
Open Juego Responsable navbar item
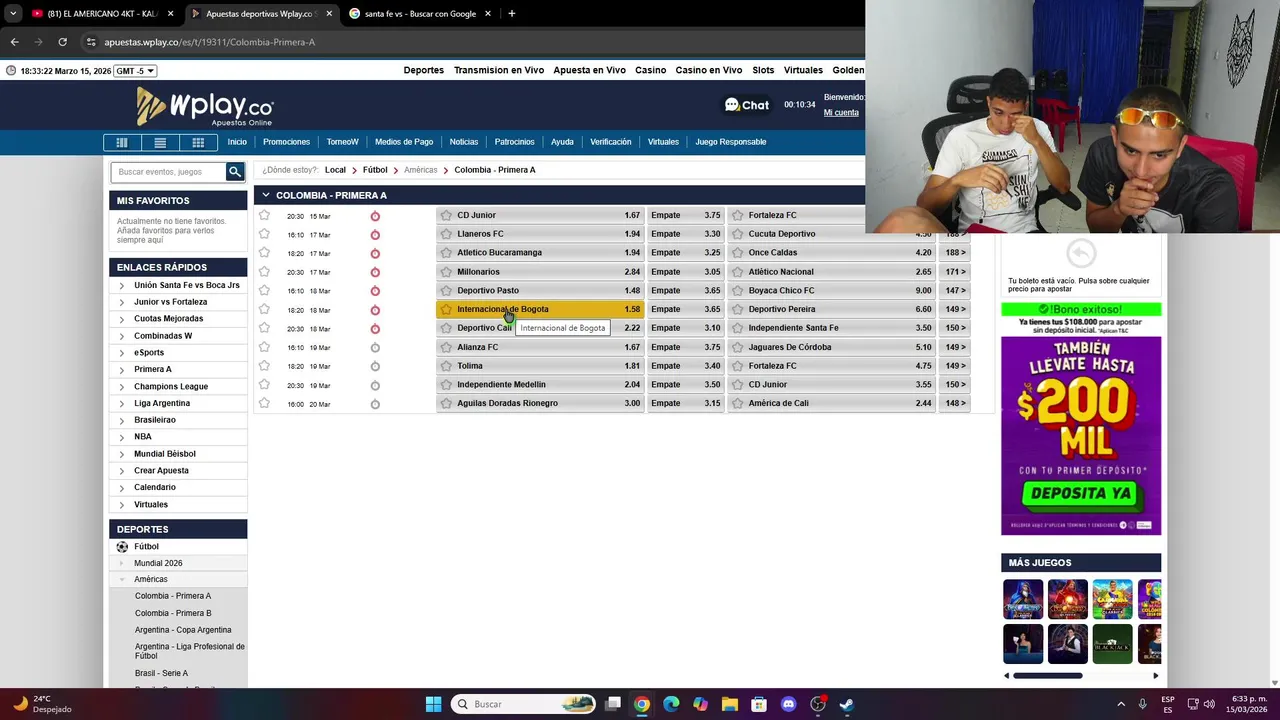point(731,142)
